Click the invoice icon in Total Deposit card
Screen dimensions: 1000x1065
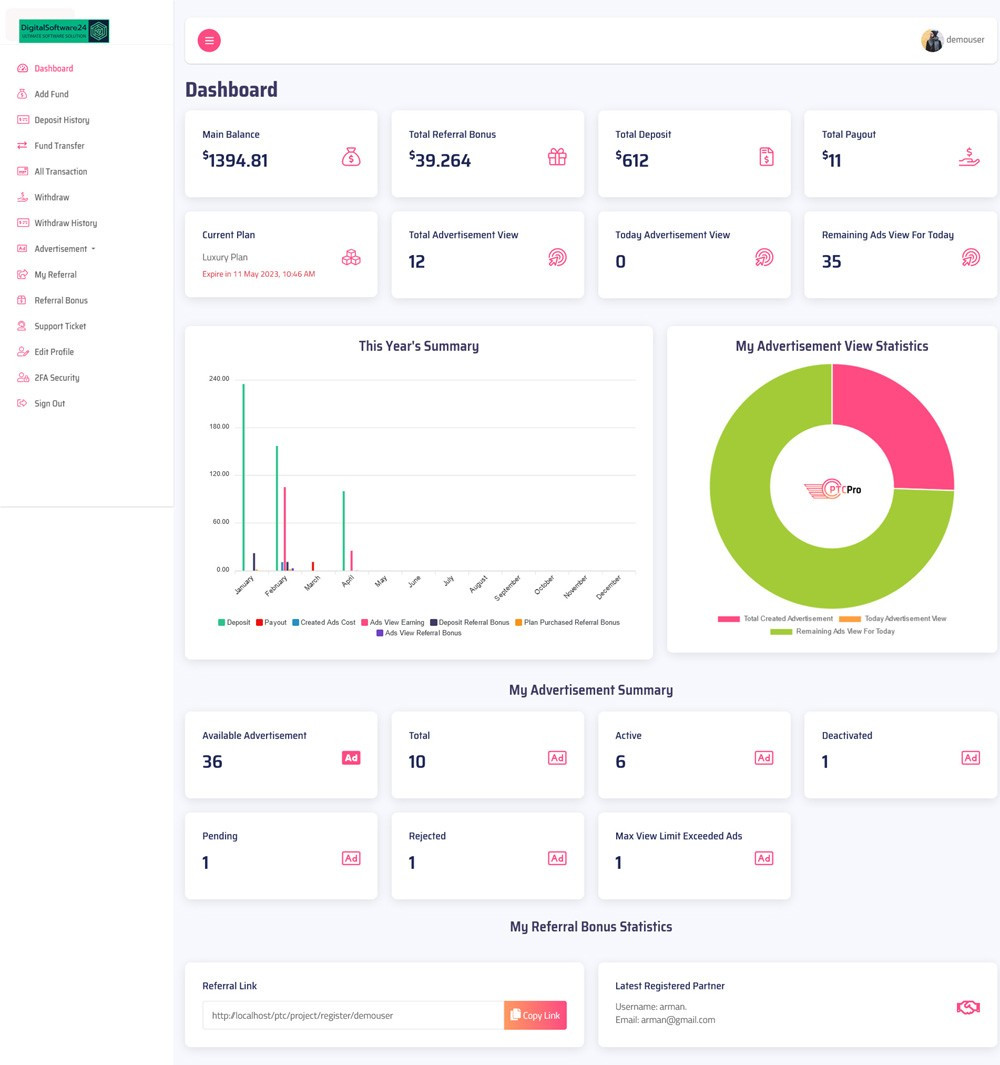tap(766, 157)
